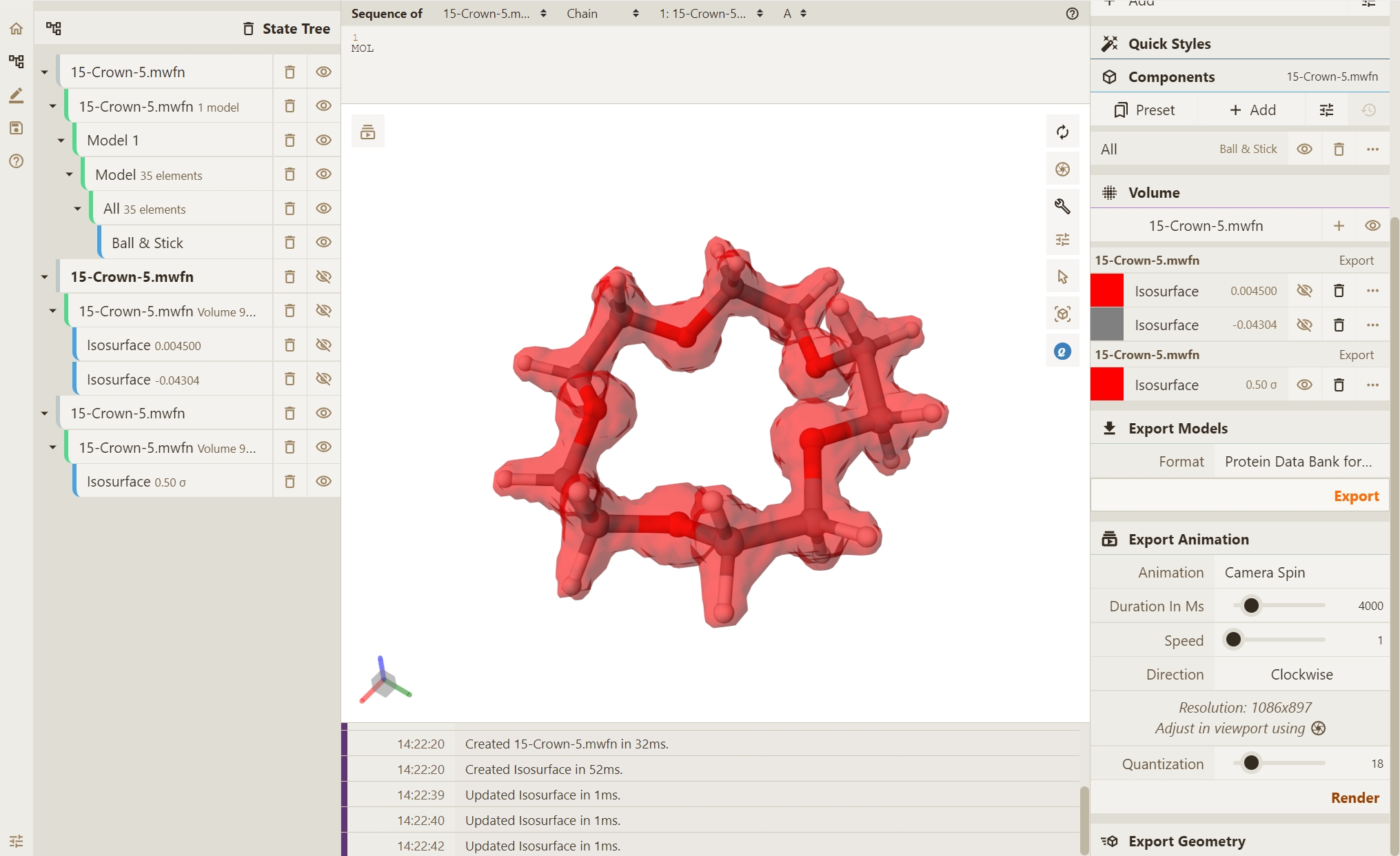
Task: Click the Render button
Action: click(1354, 797)
